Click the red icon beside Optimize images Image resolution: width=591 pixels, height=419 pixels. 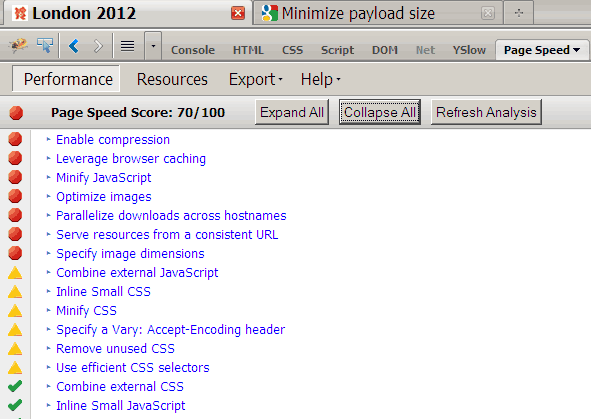[x=15, y=196]
